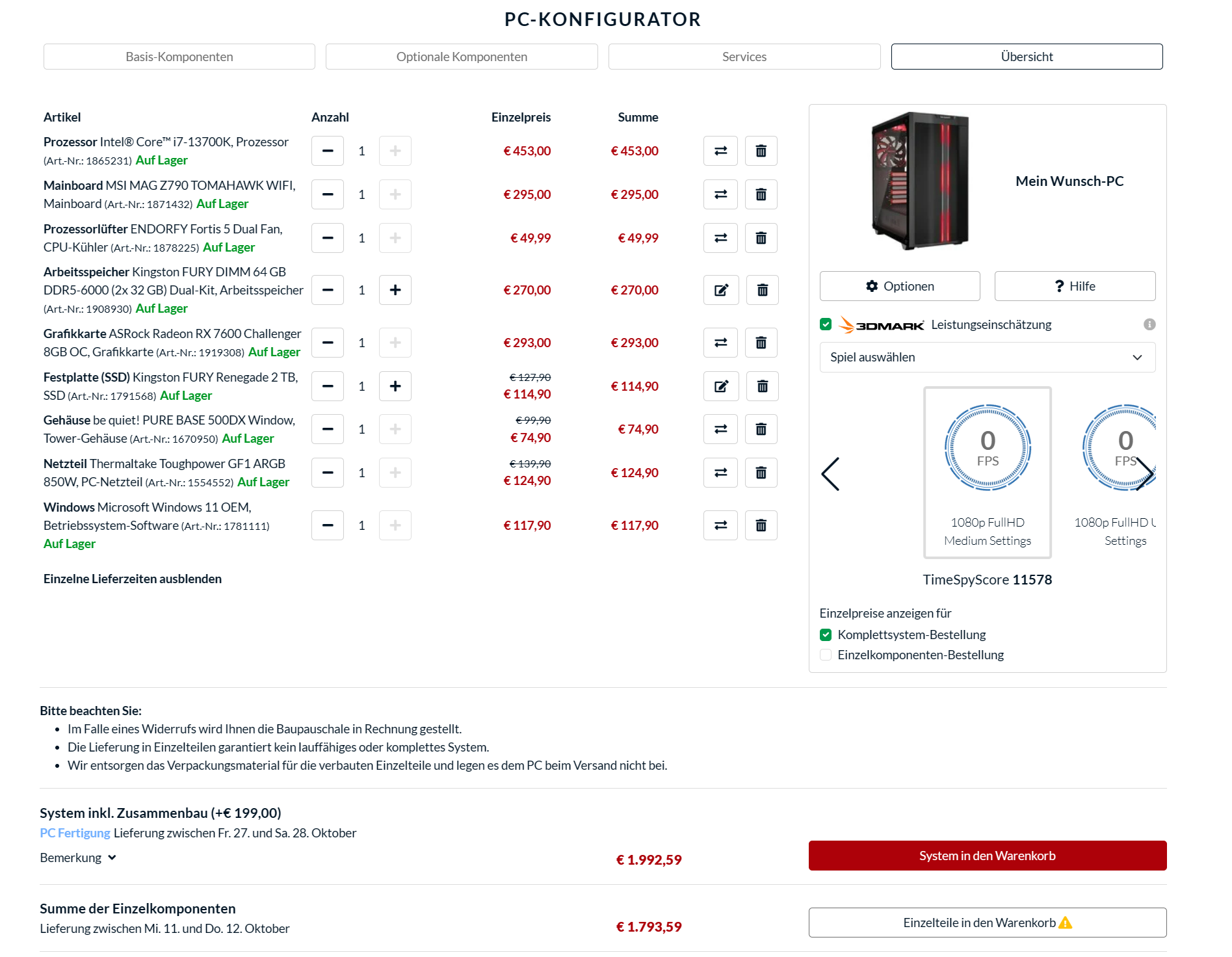Add System in den Warenkorb

click(988, 856)
